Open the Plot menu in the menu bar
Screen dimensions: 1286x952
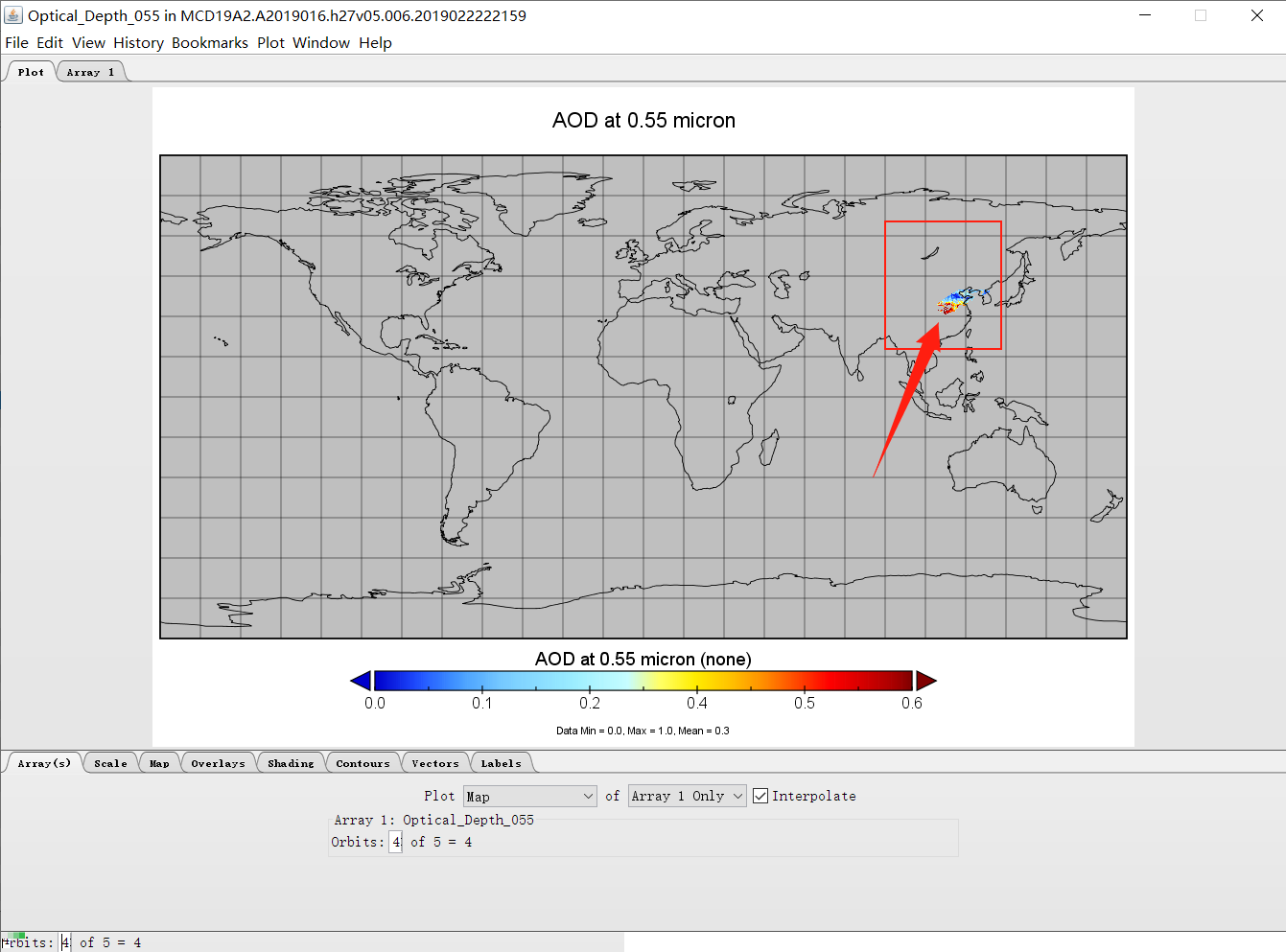[270, 42]
